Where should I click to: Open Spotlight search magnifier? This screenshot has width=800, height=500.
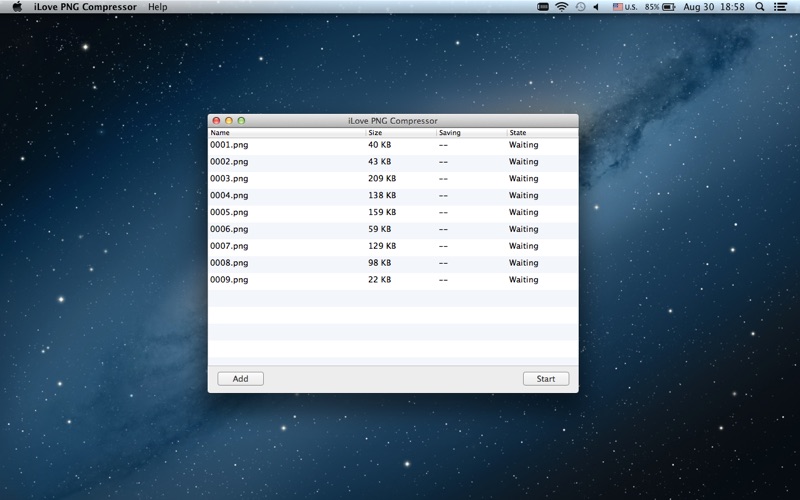point(759,7)
